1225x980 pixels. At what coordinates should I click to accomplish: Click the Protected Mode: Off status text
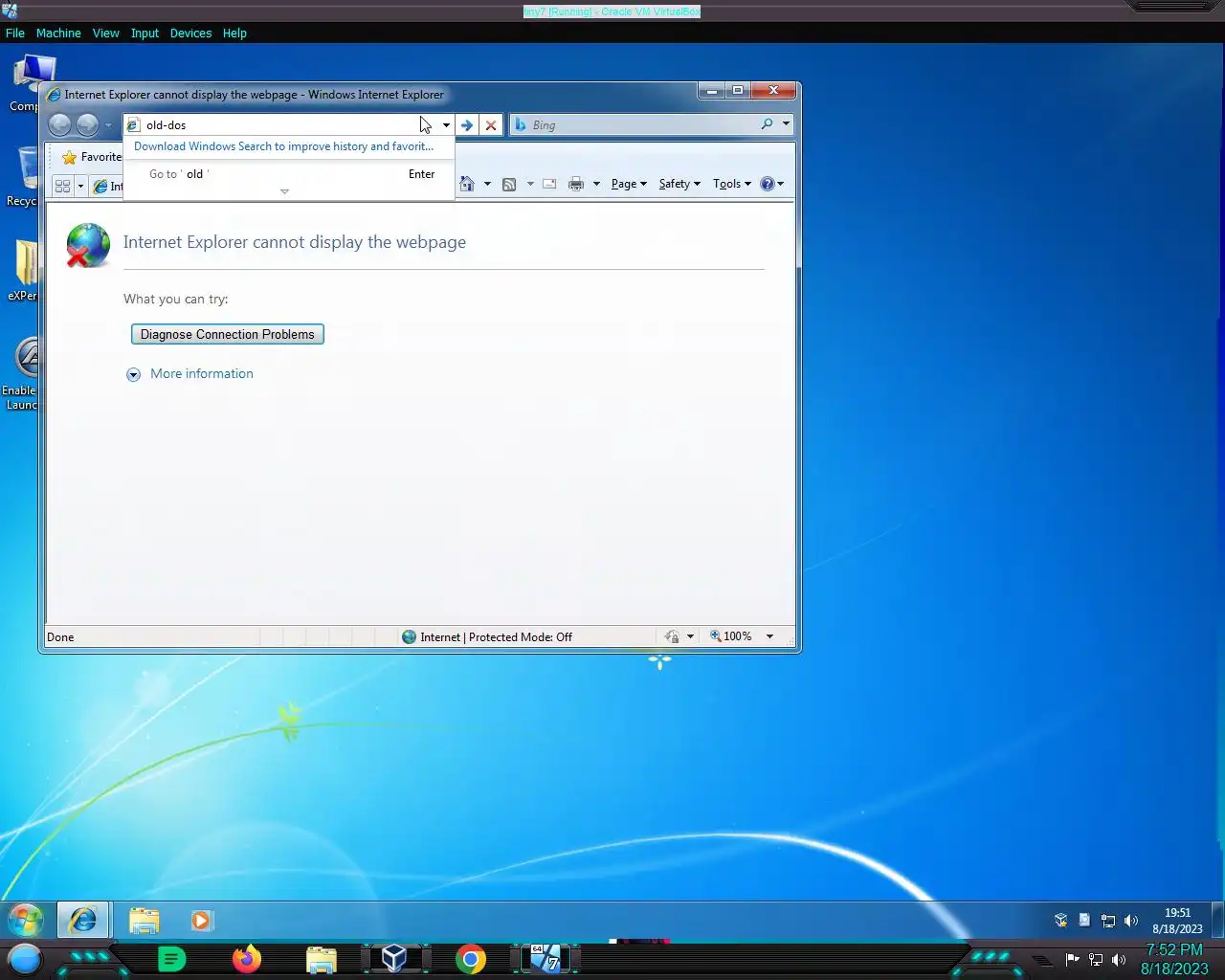click(521, 637)
